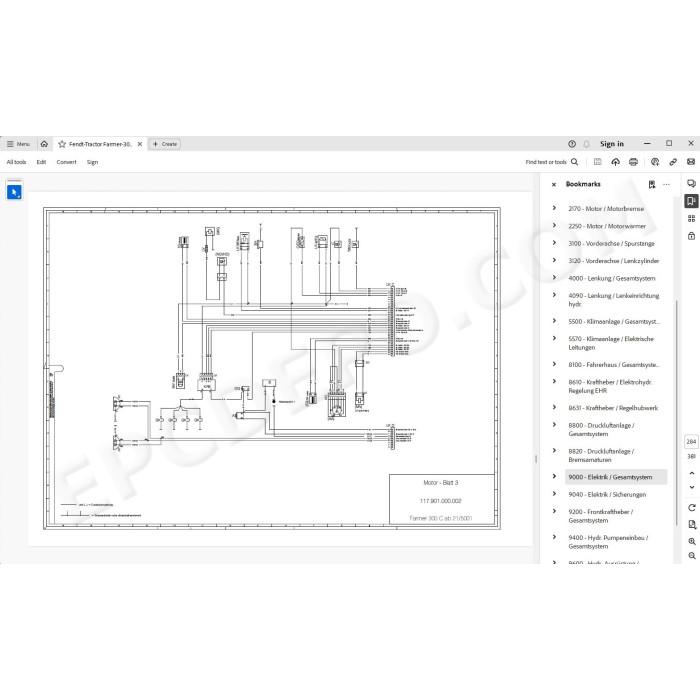
Task: Expand the 9000 Elektrik / Gesamtsystem bookmark
Action: (x=554, y=476)
